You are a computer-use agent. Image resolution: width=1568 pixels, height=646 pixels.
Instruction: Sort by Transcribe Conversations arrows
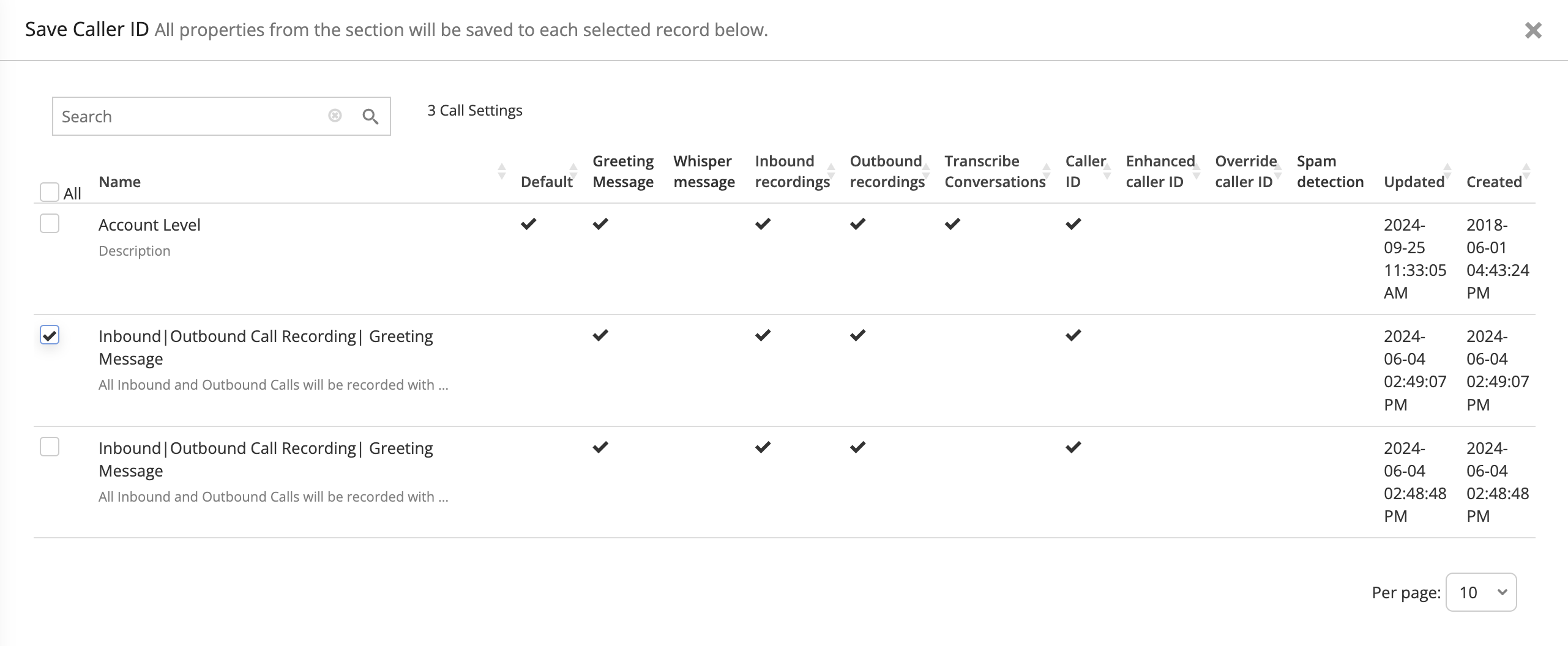[1047, 171]
